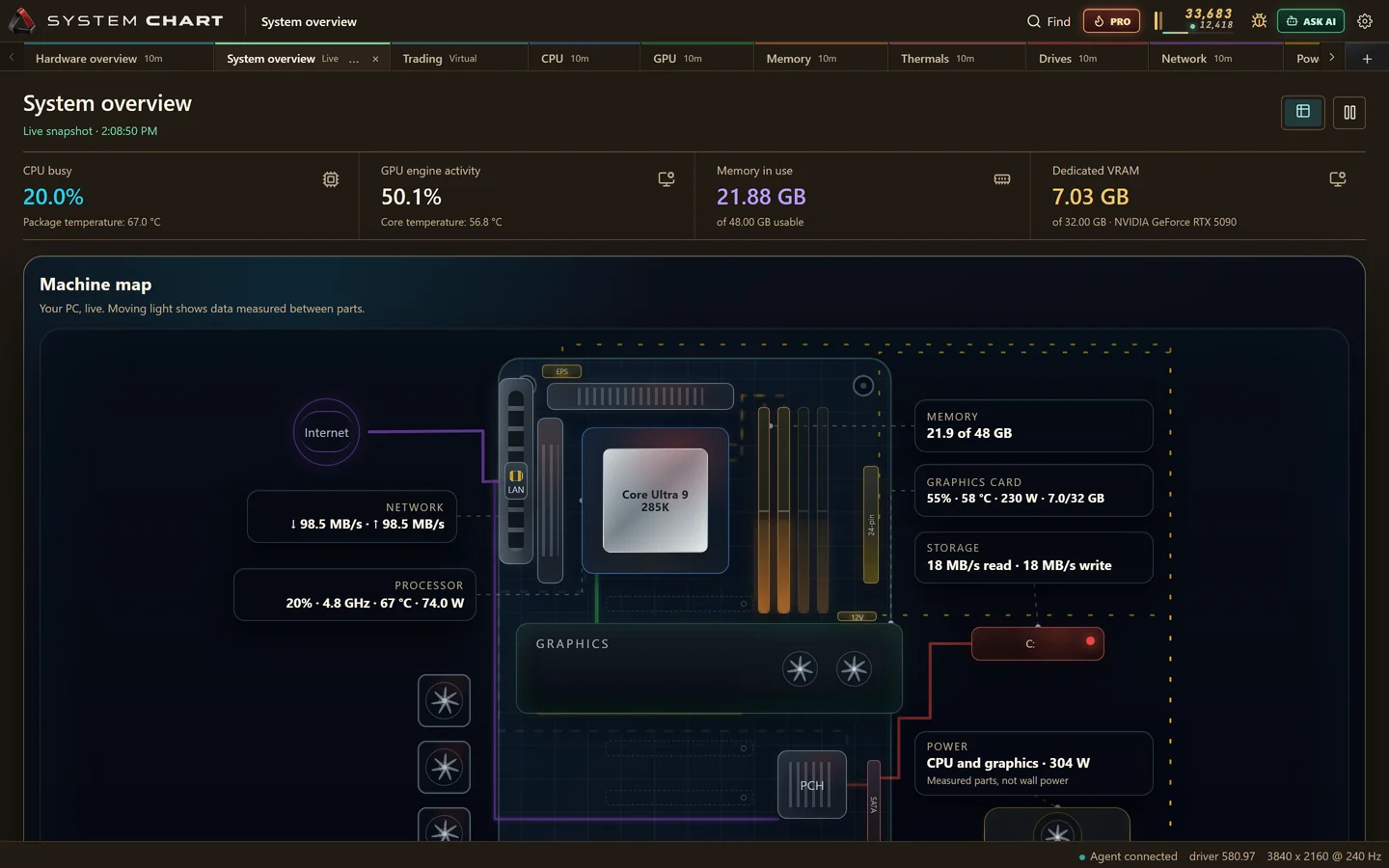Open the bug report icon

tap(1259, 21)
